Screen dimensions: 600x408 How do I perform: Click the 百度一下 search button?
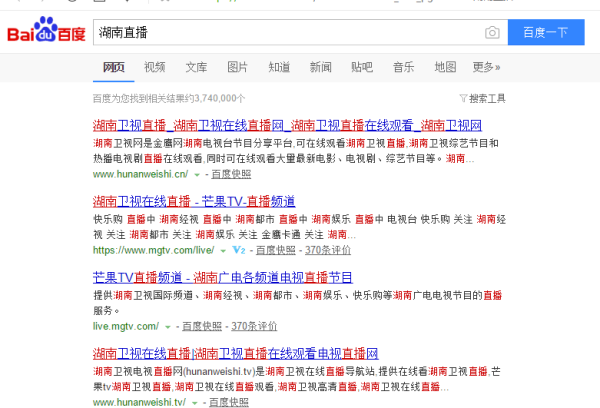point(546,32)
